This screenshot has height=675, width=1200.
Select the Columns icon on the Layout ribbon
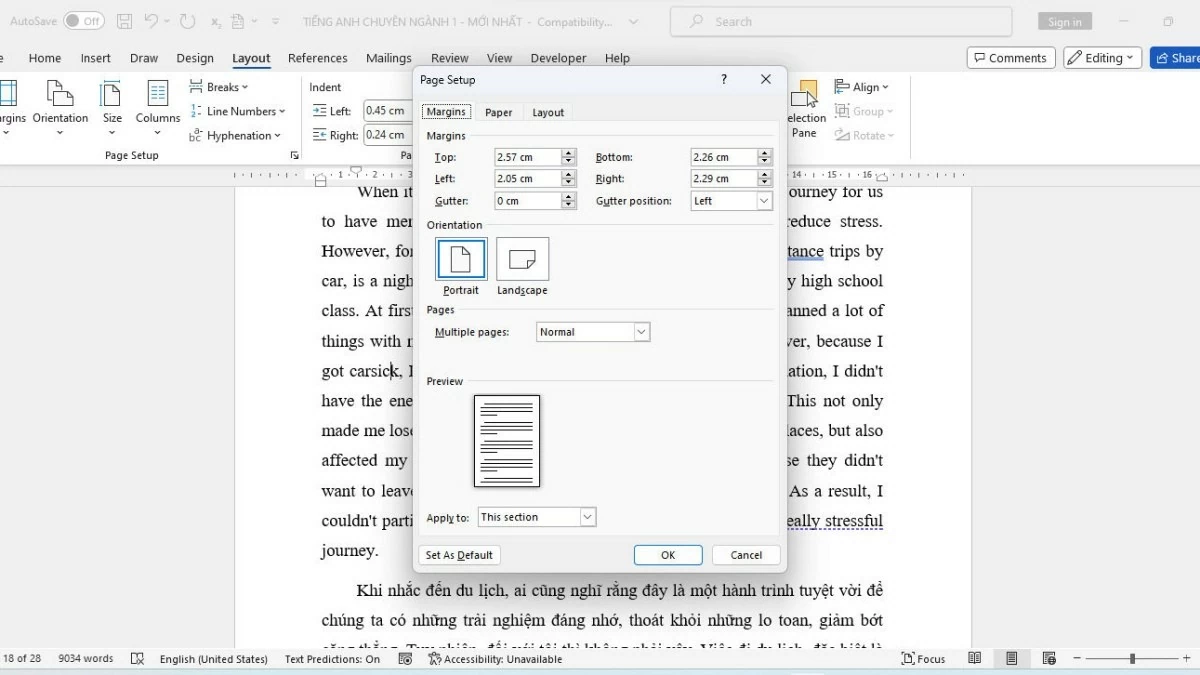(157, 105)
